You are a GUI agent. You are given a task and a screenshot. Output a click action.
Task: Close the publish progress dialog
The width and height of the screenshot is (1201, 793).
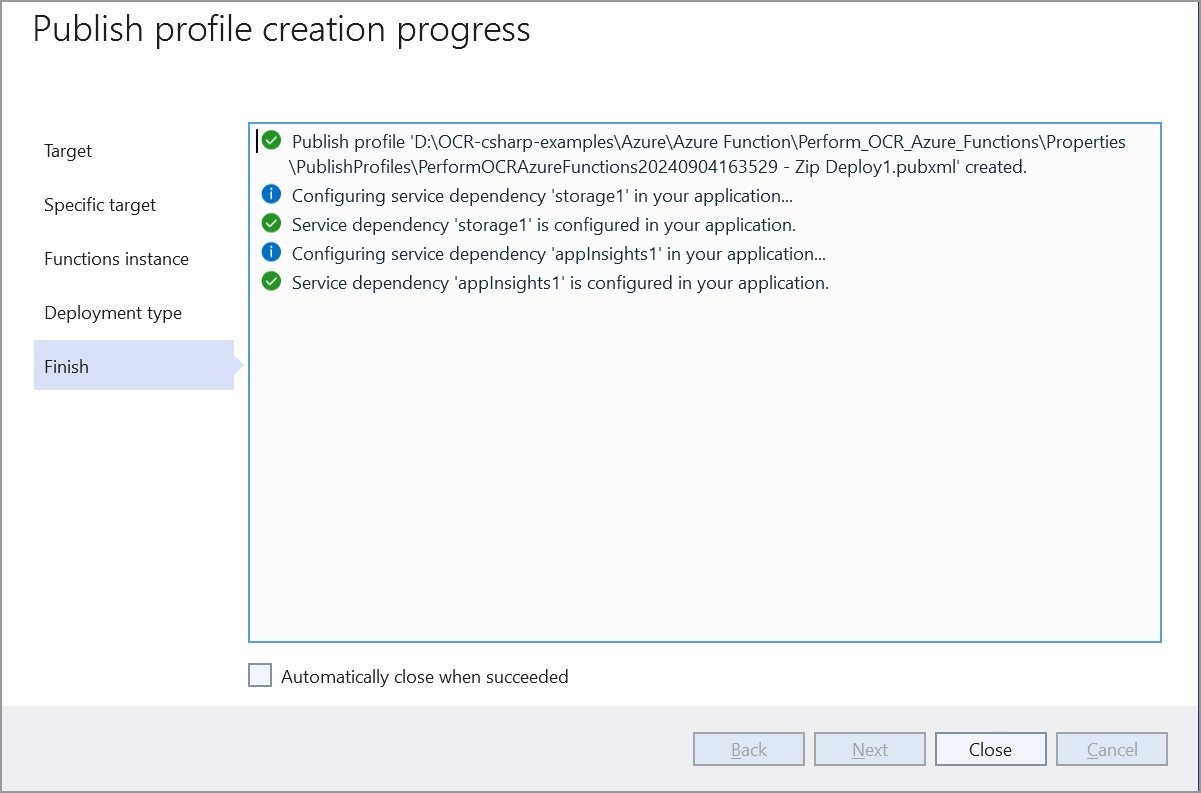click(990, 748)
